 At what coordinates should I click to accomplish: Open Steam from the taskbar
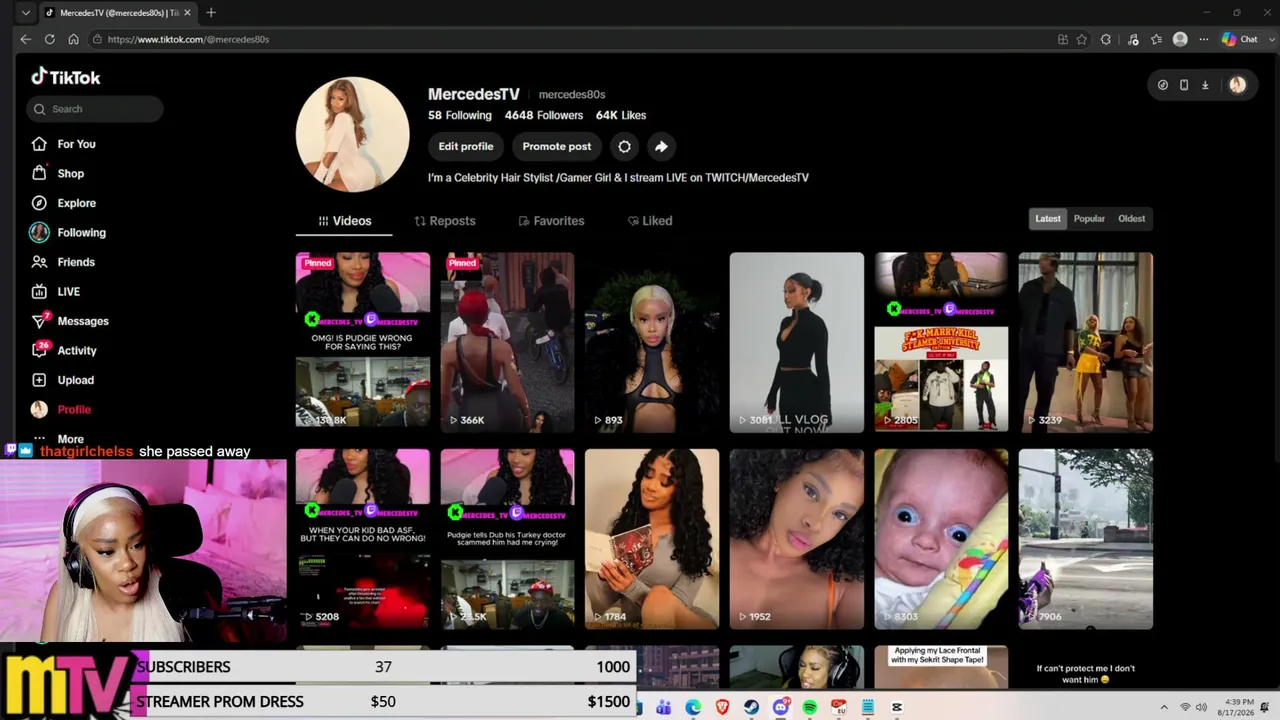(x=751, y=708)
